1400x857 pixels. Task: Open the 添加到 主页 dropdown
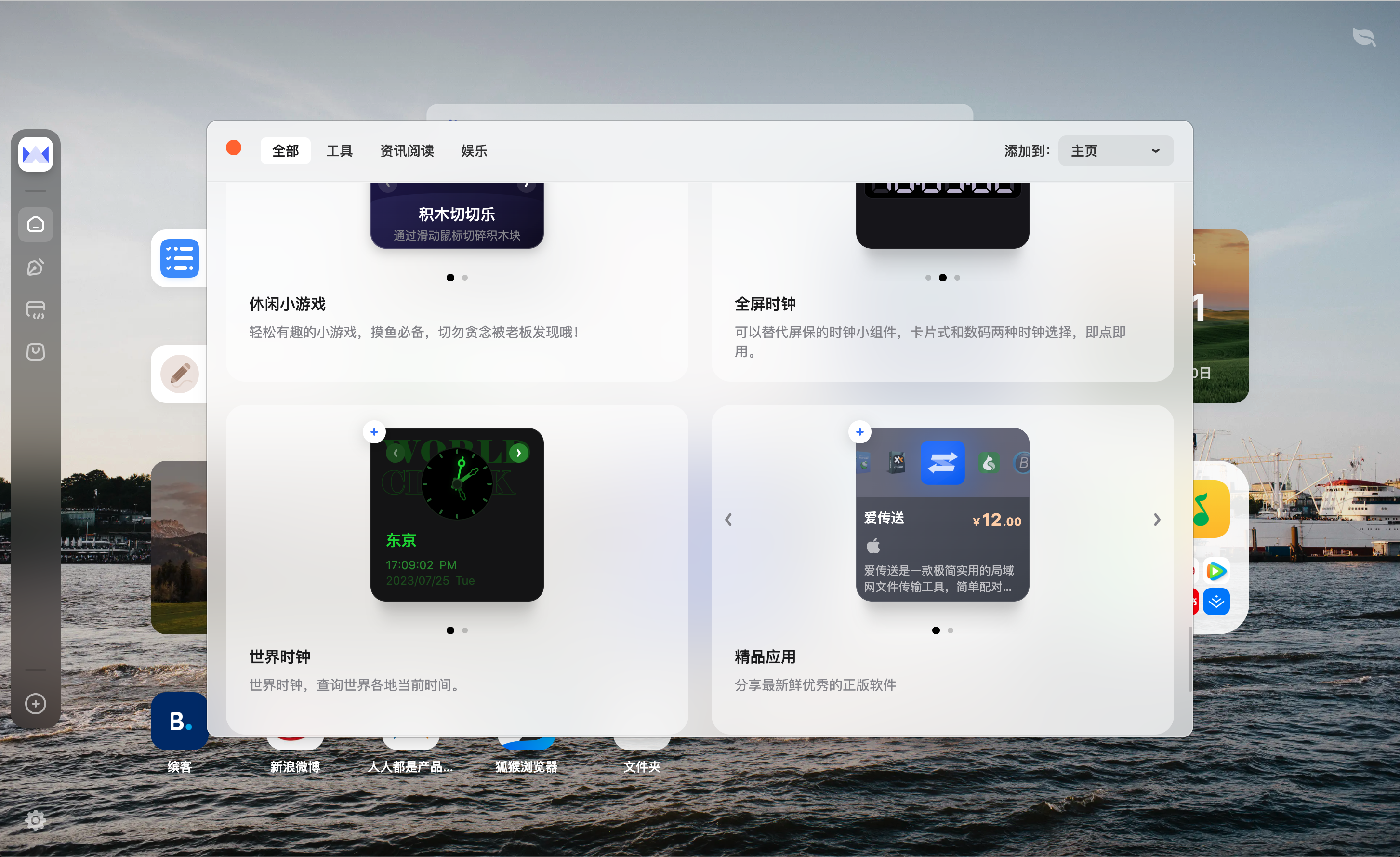coord(1115,150)
